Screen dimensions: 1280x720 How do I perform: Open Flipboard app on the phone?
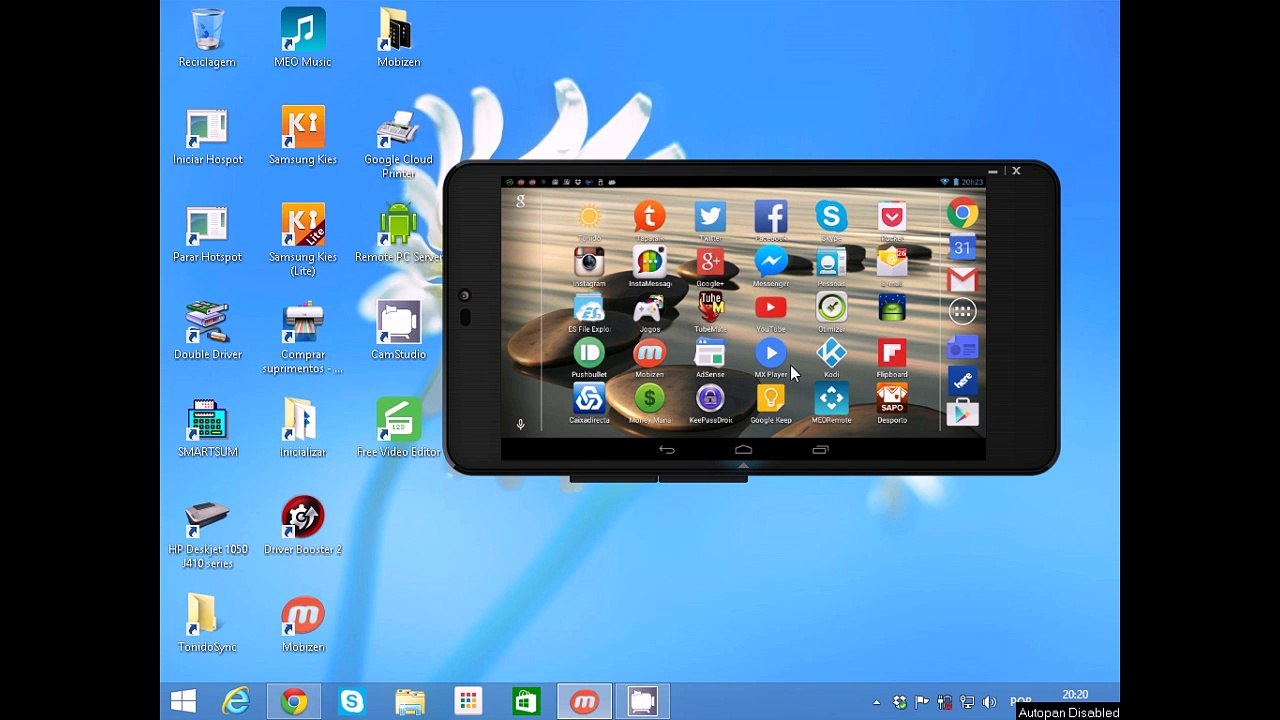[892, 353]
